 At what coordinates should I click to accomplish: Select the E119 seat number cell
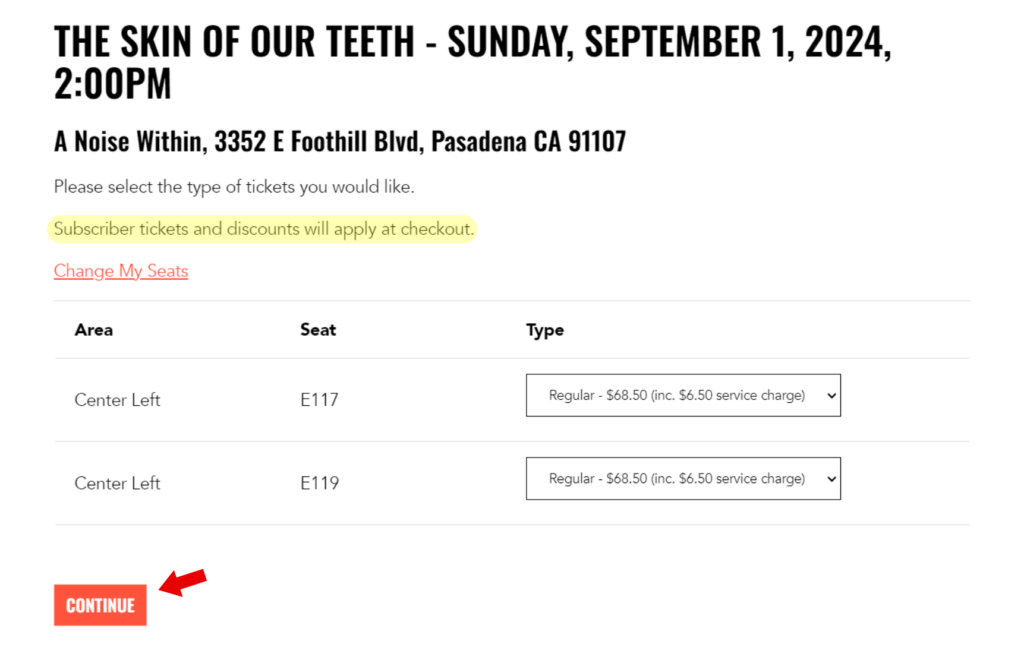[x=320, y=483]
